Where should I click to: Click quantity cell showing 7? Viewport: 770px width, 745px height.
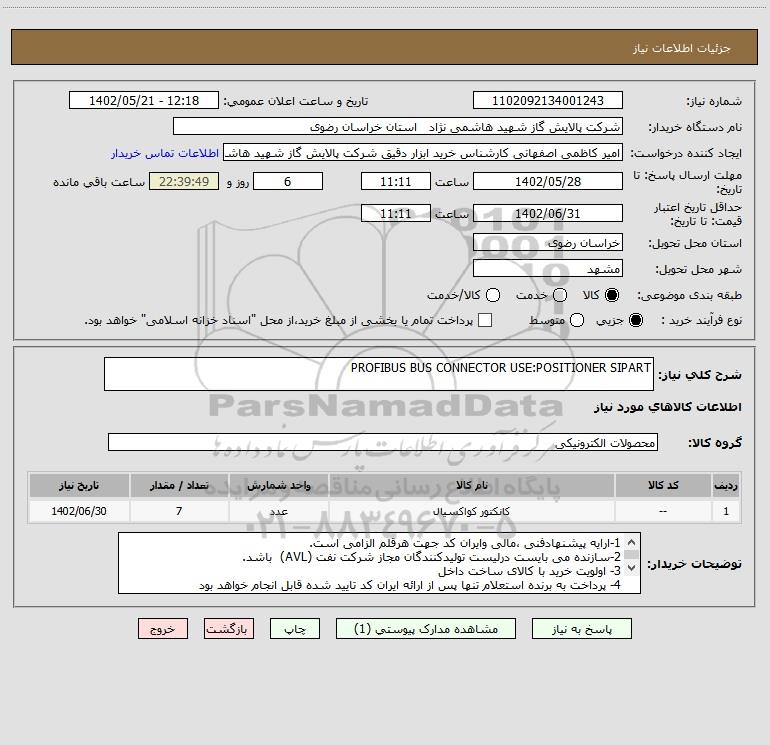point(179,511)
